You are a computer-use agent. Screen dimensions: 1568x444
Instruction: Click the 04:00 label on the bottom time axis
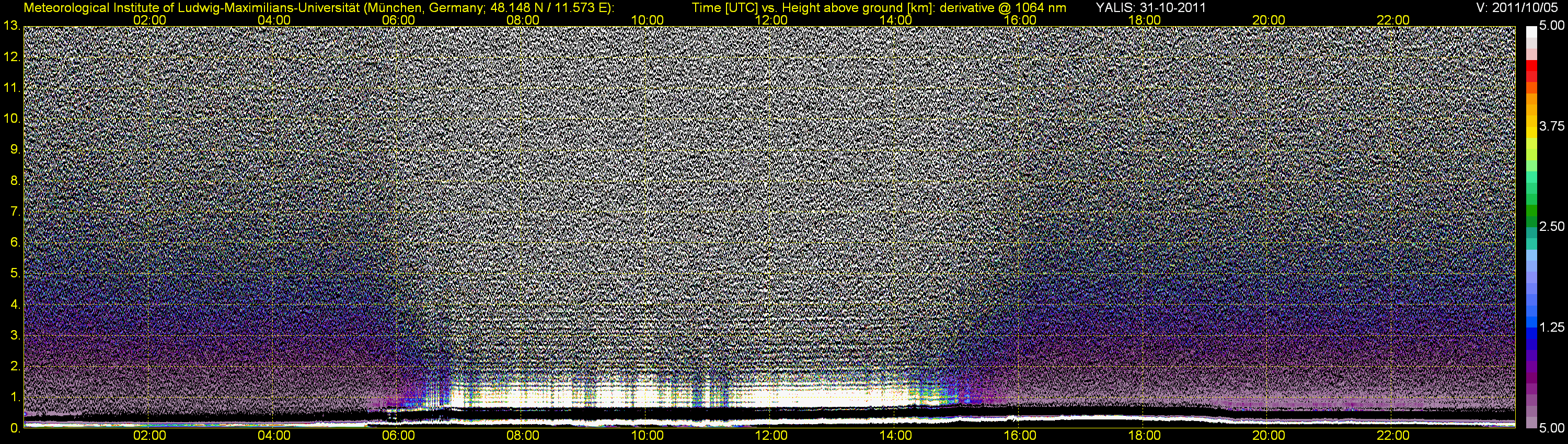pyautogui.click(x=274, y=436)
